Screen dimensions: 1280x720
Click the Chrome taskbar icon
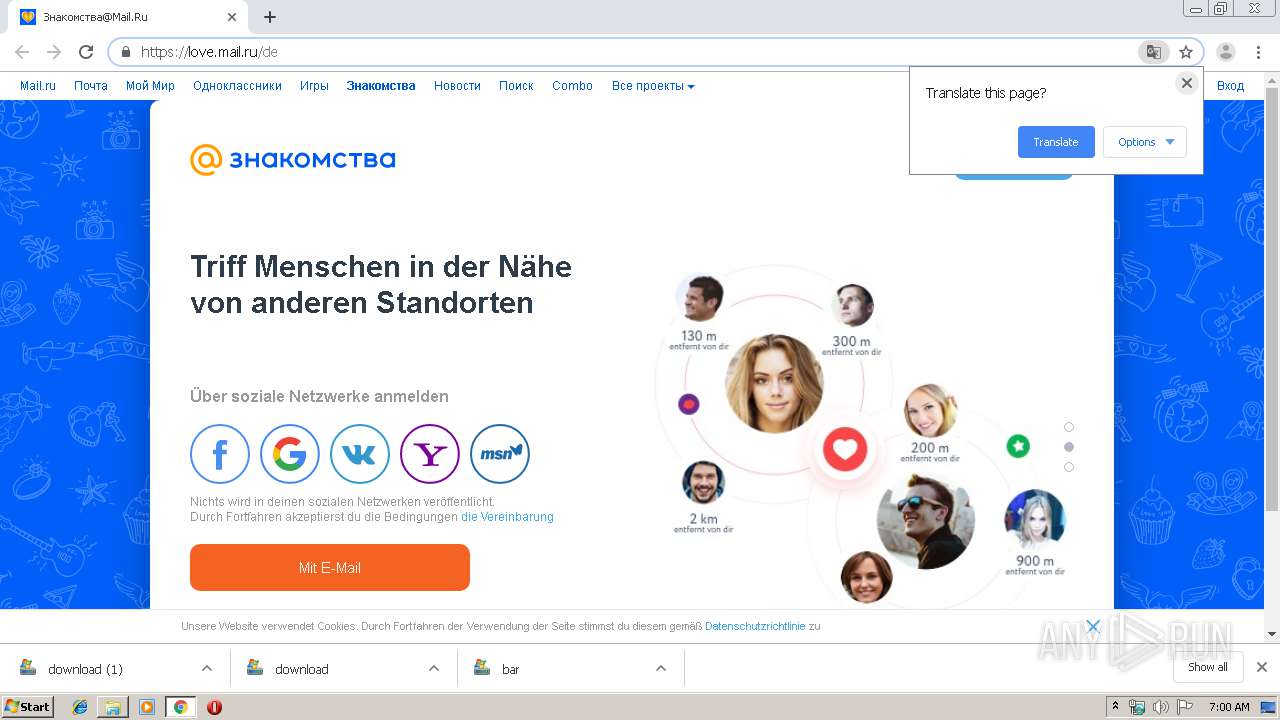180,707
